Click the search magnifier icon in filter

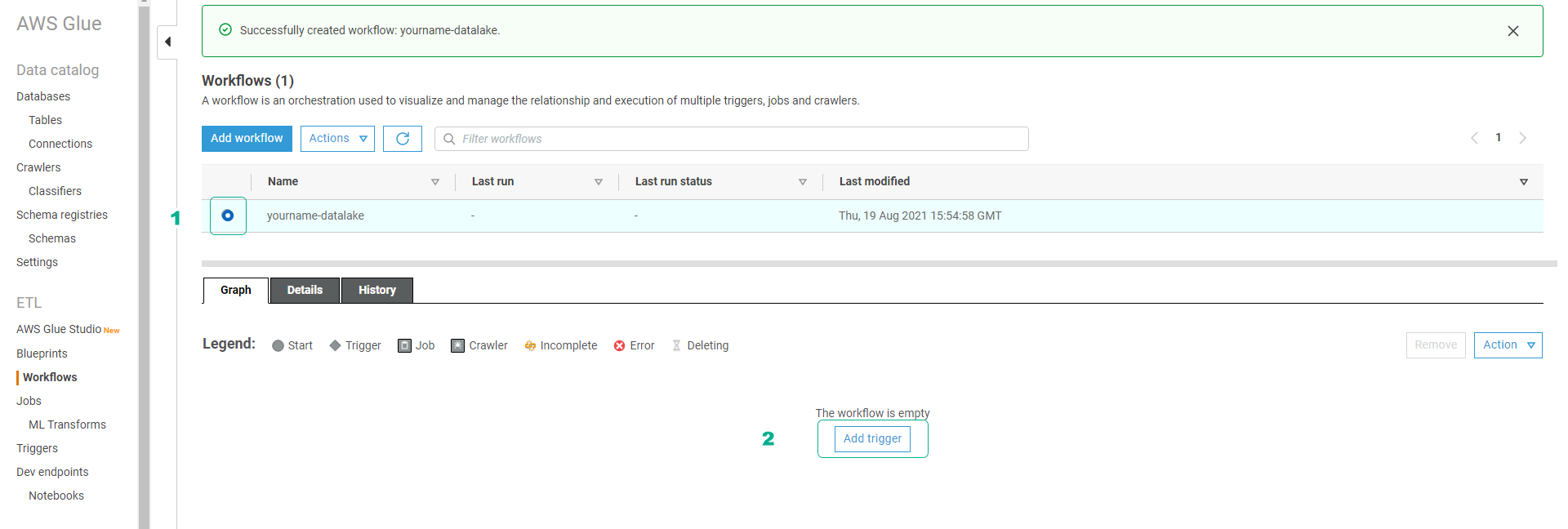pyautogui.click(x=449, y=139)
